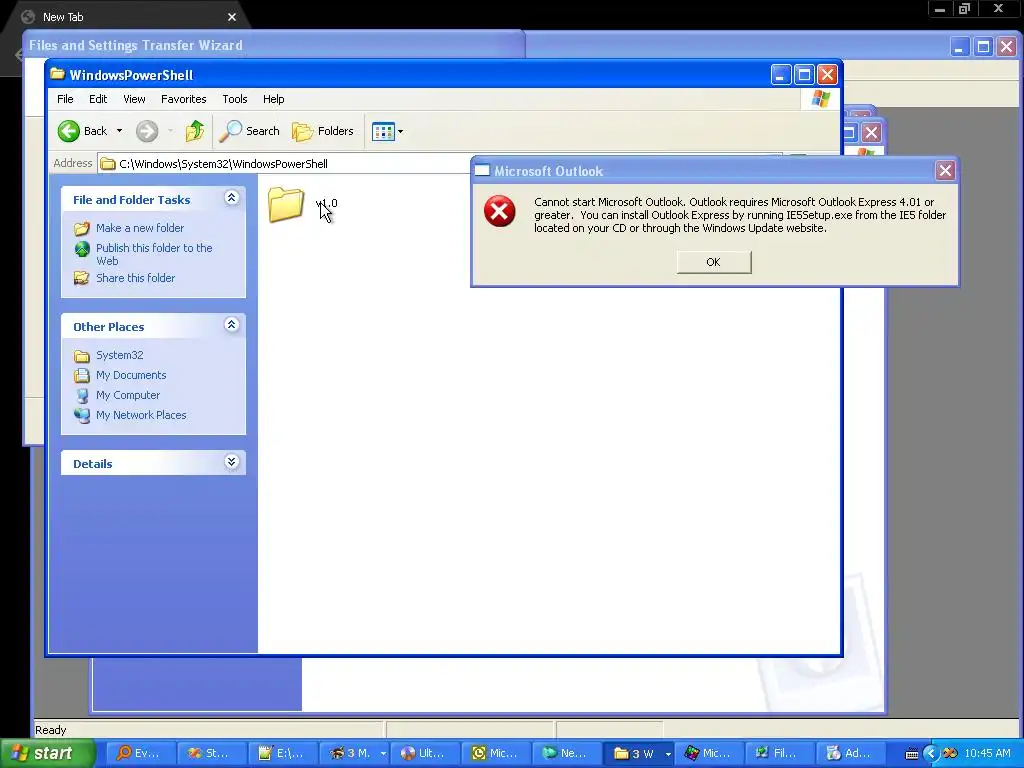The width and height of the screenshot is (1024, 768).
Task: Click the Search toolbar button
Action: click(249, 131)
